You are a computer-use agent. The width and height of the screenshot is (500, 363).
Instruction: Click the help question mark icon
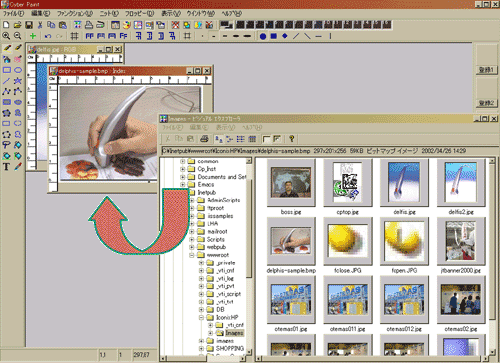292,139
